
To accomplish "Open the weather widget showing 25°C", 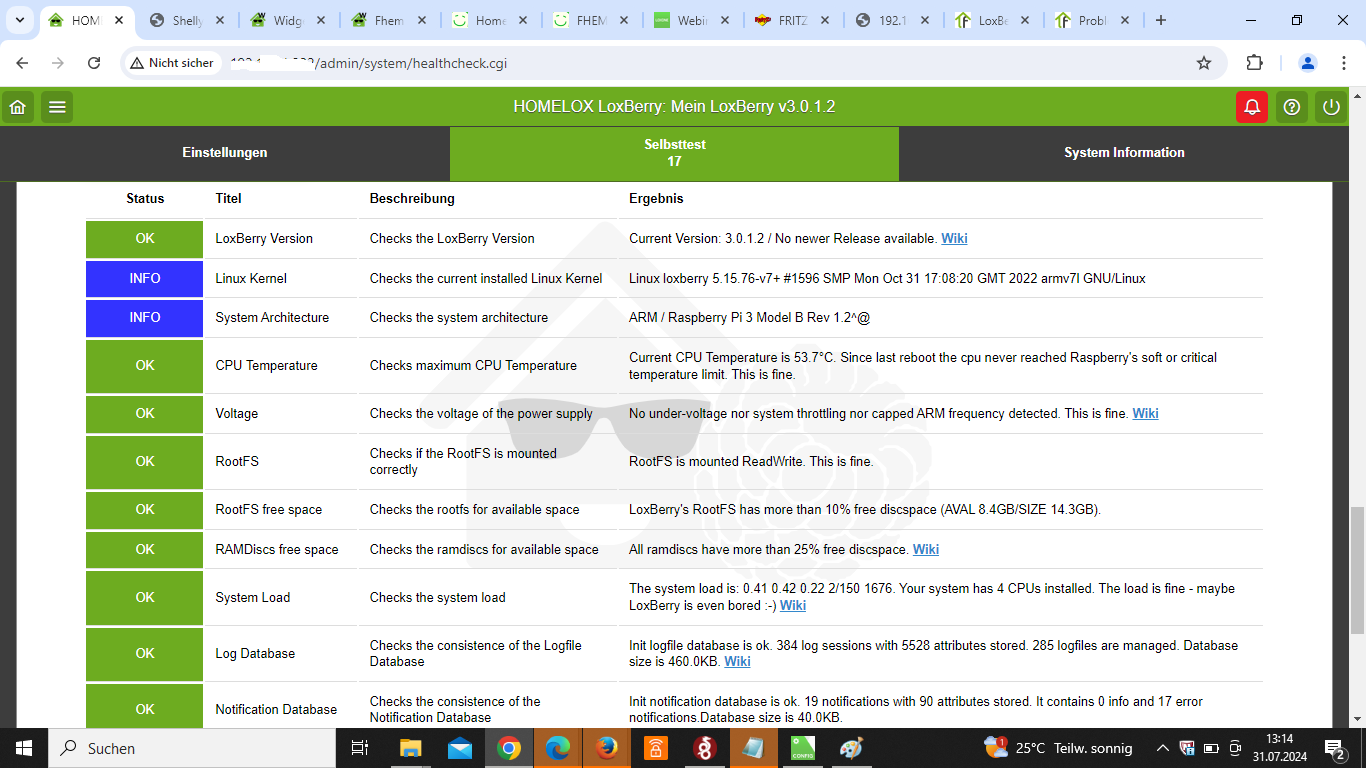I will click(x=1058, y=748).
